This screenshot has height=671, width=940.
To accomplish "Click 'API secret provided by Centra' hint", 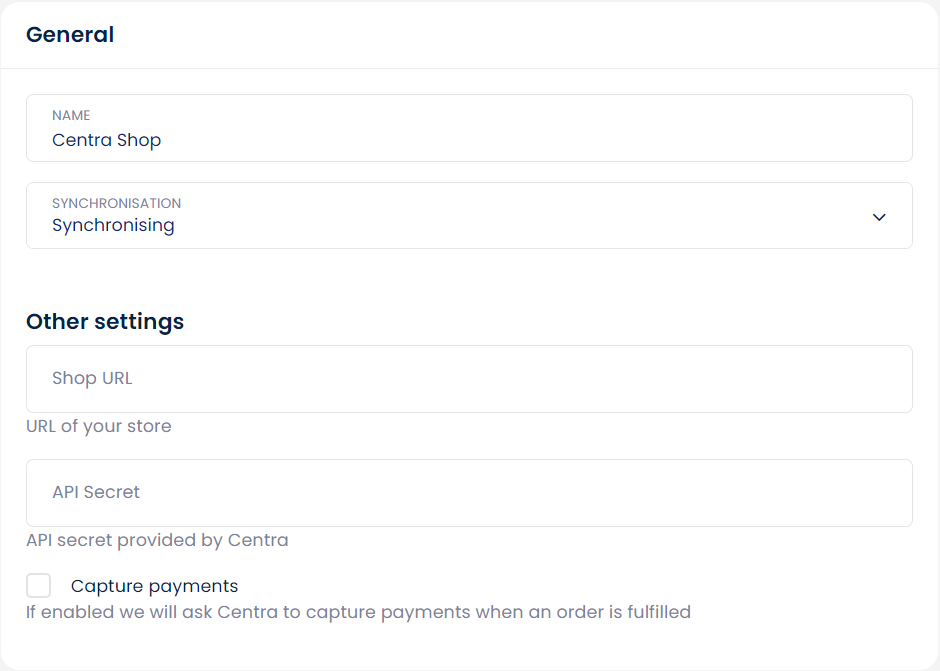I will (x=157, y=540).
